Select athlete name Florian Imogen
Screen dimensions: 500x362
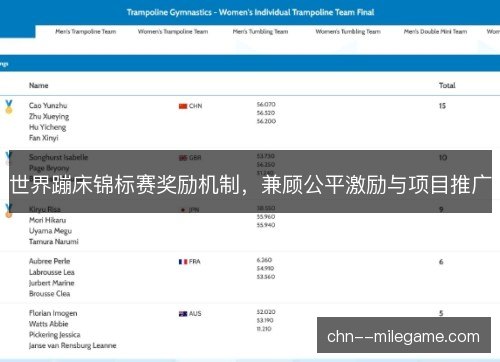coord(53,314)
